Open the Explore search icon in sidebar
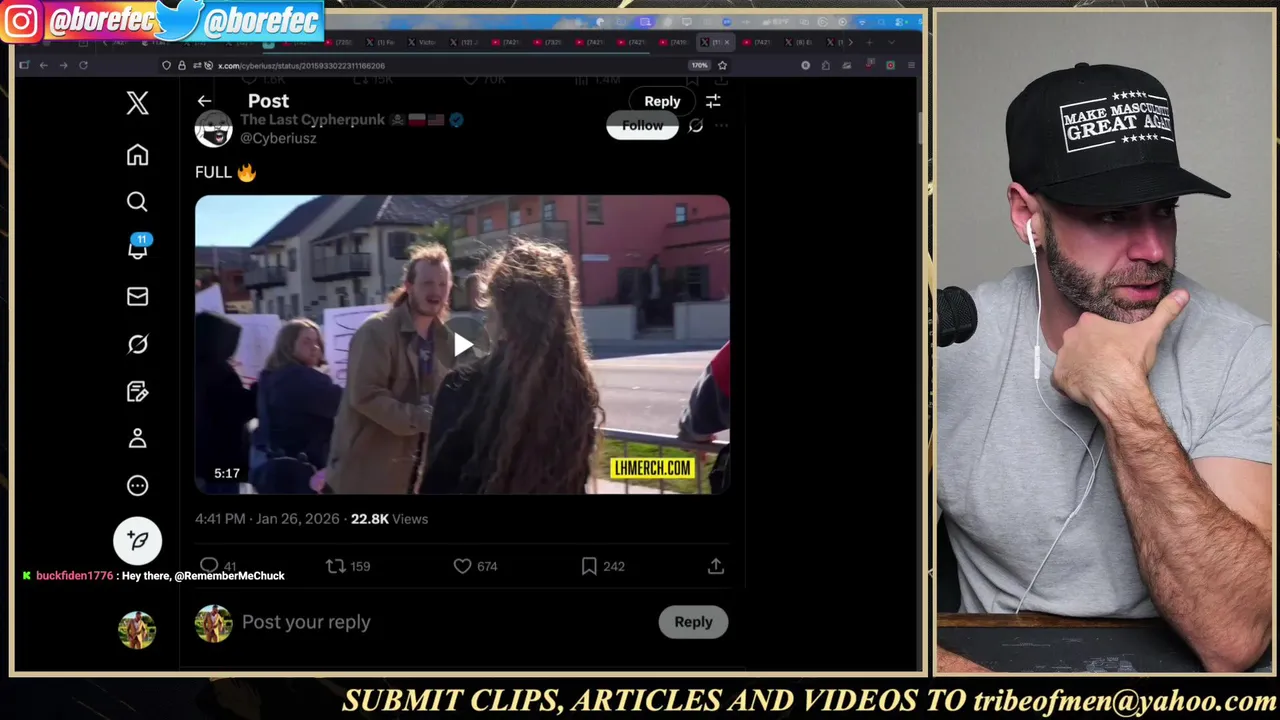 point(138,202)
